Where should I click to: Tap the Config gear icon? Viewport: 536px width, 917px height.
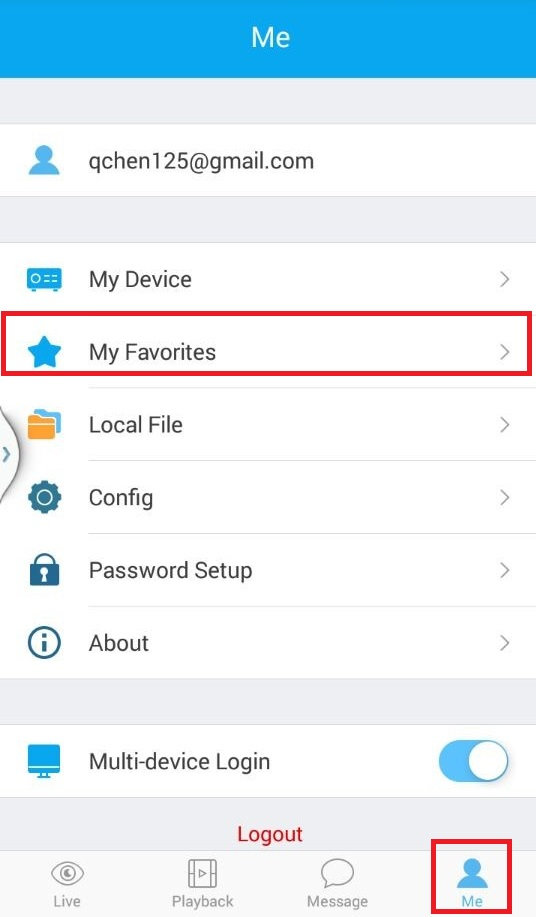pyautogui.click(x=44, y=497)
